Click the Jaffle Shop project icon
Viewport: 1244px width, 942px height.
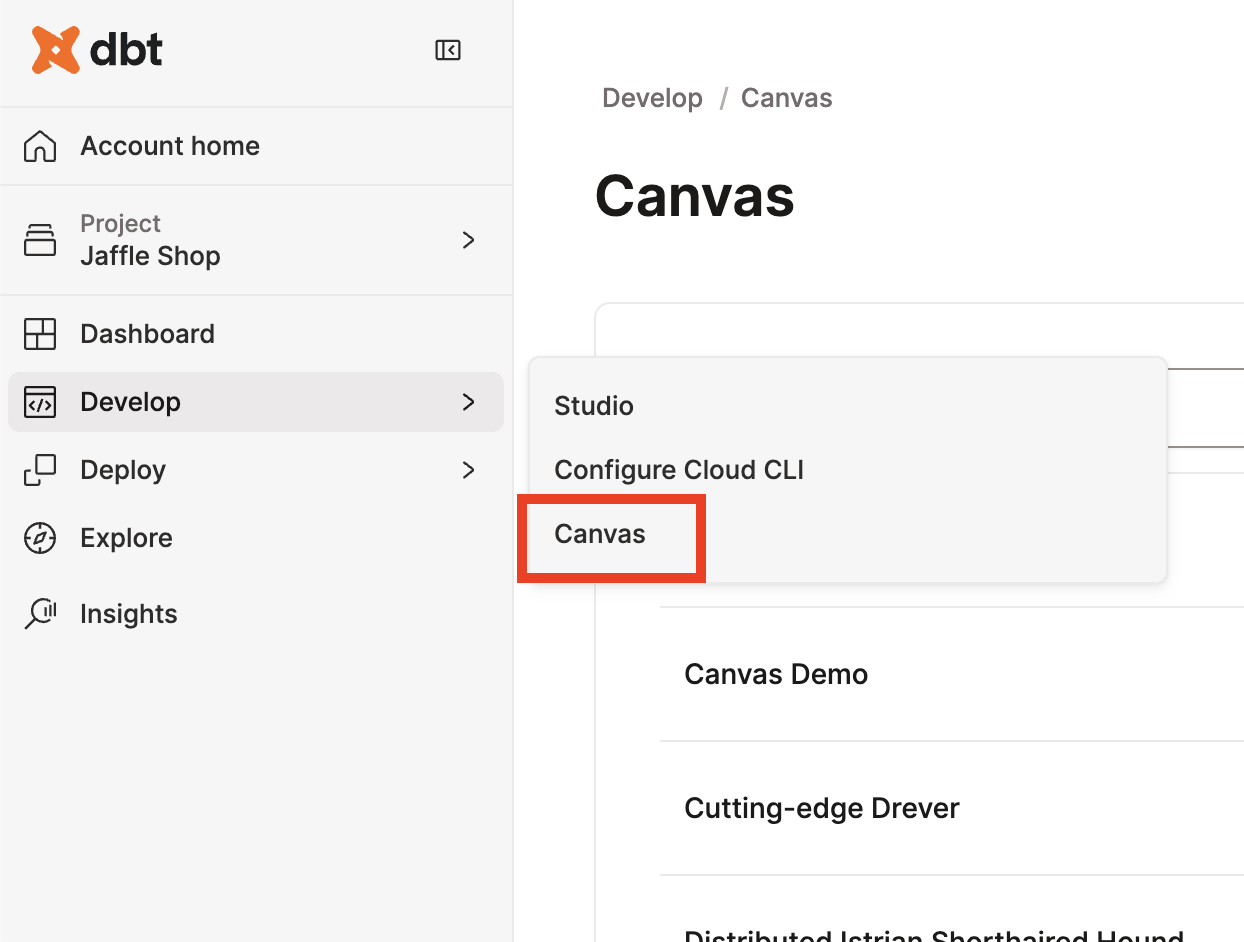40,240
